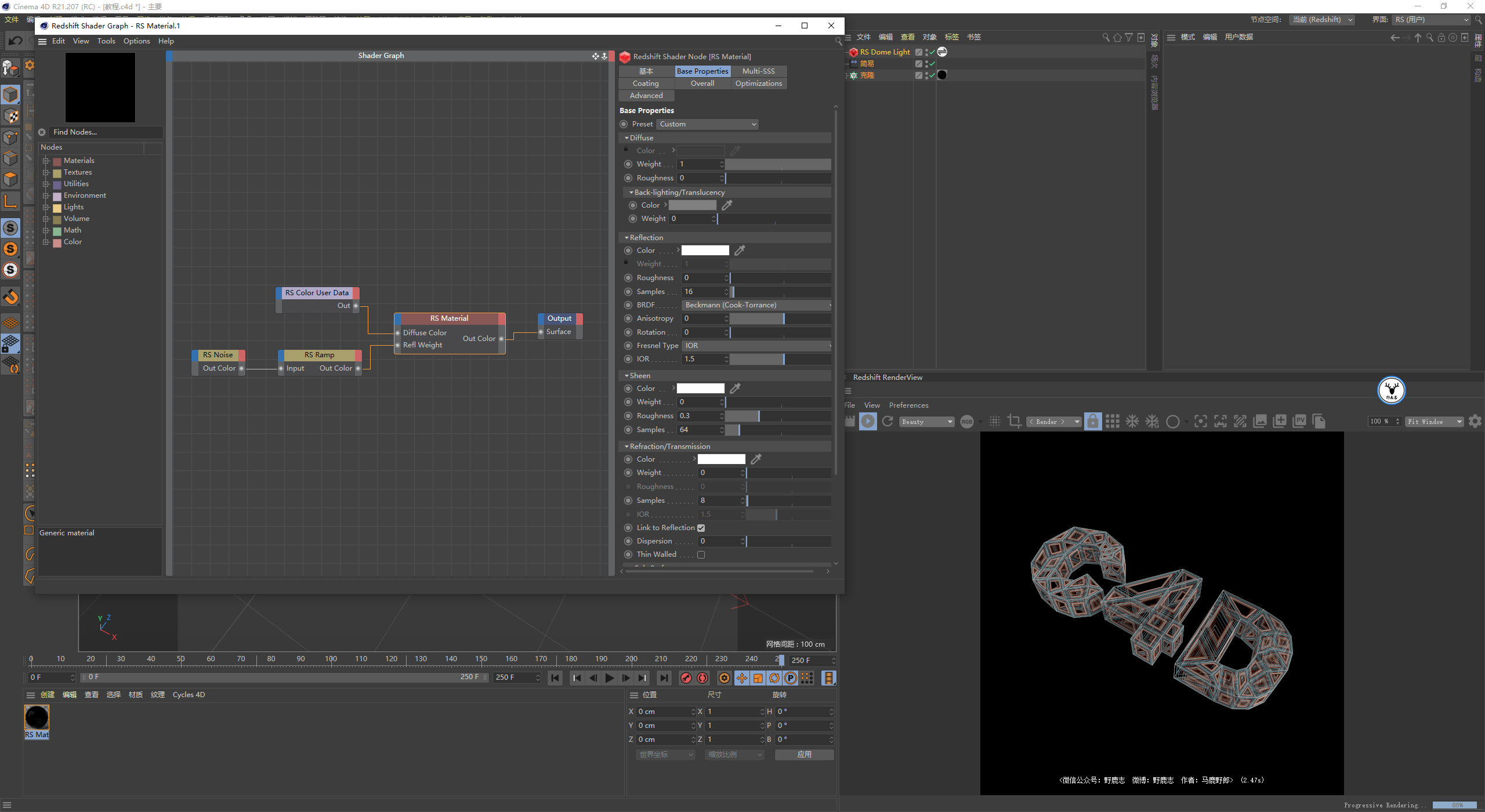Toggle visibility dots for RS Dome Light
Image resolution: width=1485 pixels, height=812 pixels.
pyautogui.click(x=926, y=52)
